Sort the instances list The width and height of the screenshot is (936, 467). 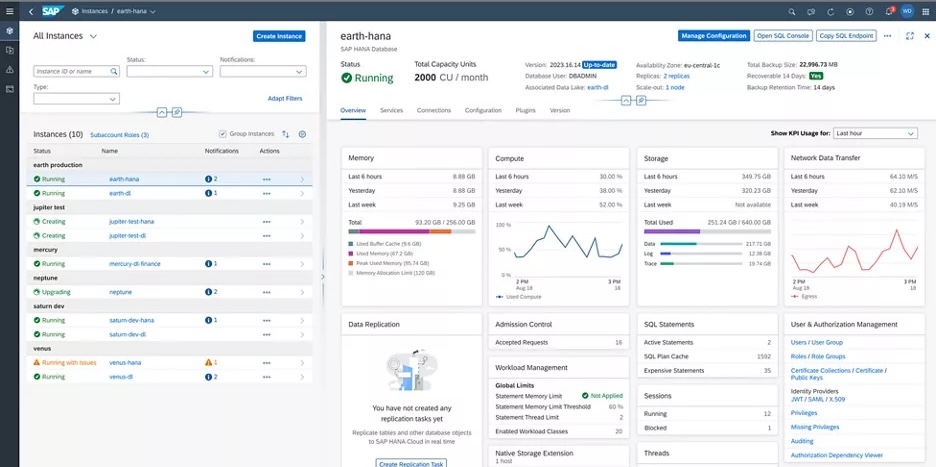(x=285, y=134)
